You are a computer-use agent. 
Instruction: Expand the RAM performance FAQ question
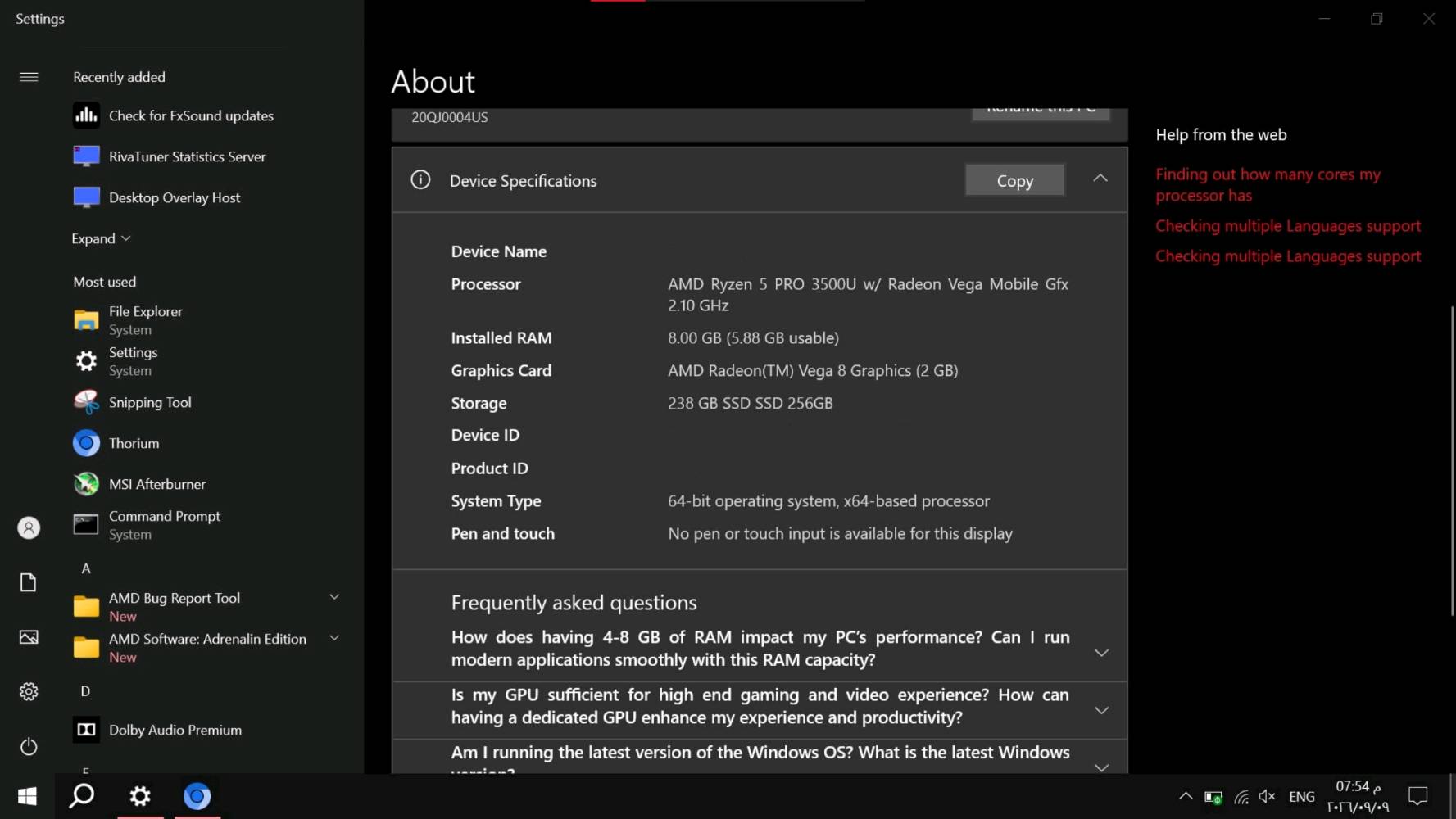click(x=1101, y=653)
